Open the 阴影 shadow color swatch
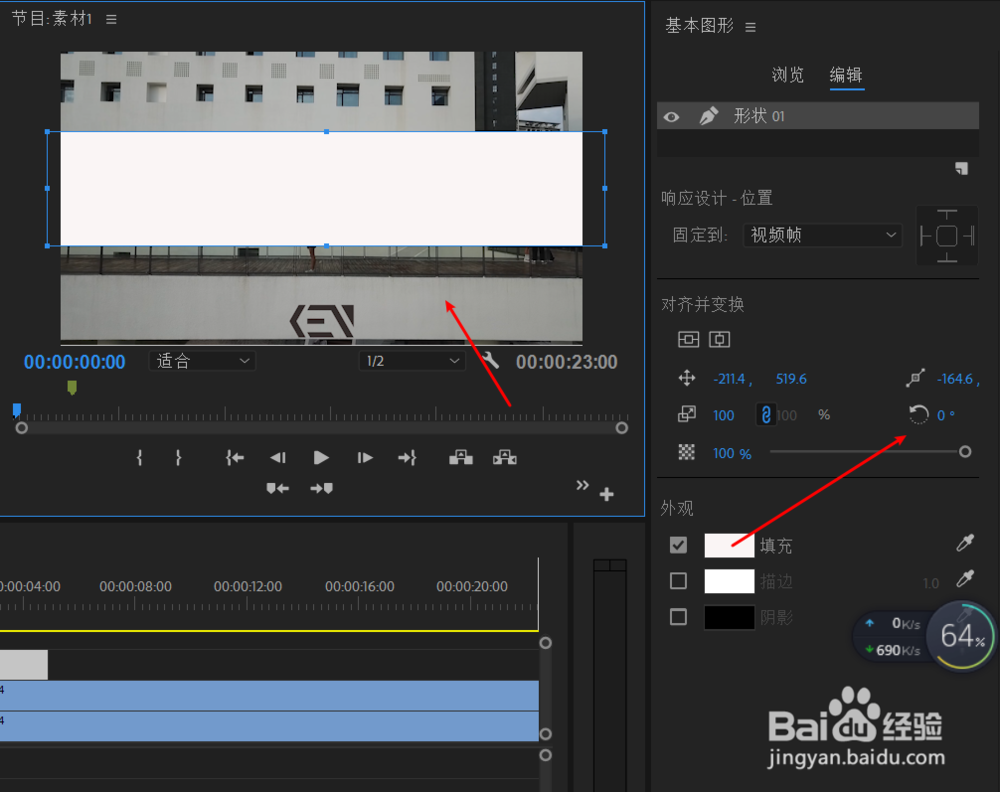Screen dimensions: 1000x792 click(x=730, y=617)
